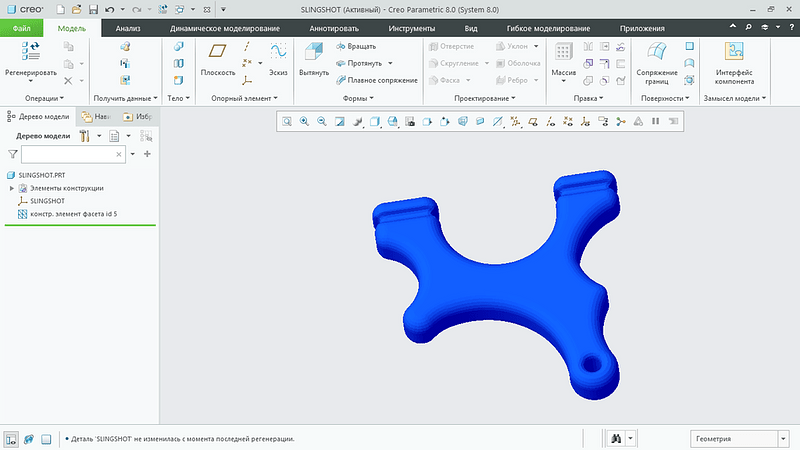800x450 pixels.
Task: Add a tree filter with plus button
Action: point(147,154)
